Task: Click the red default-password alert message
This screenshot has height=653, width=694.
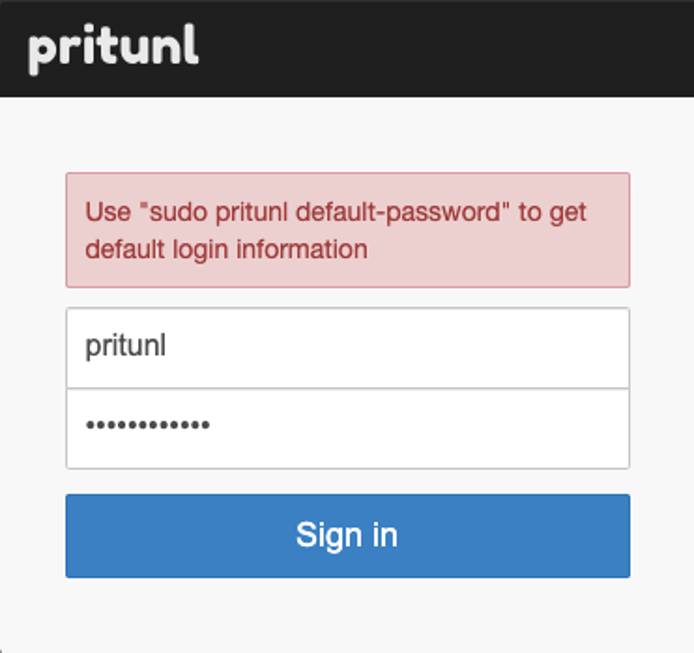Action: click(347, 230)
